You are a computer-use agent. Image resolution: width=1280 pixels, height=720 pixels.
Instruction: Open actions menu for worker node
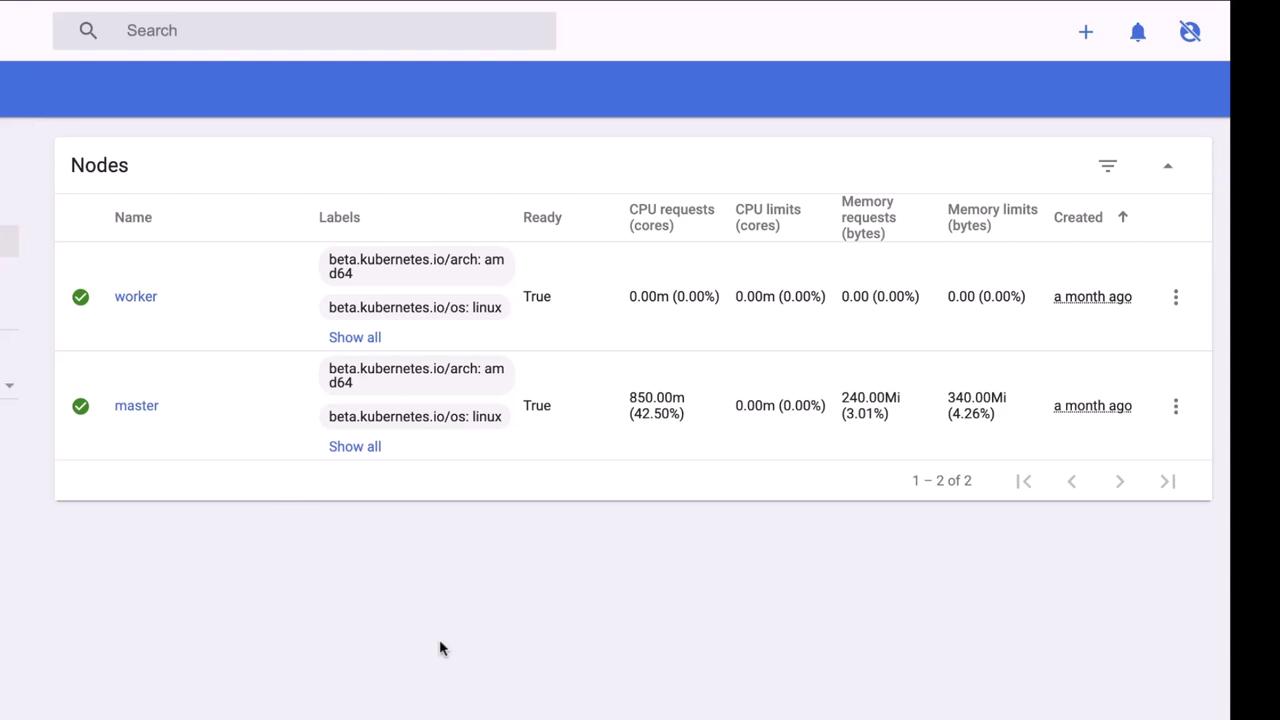click(x=1175, y=297)
